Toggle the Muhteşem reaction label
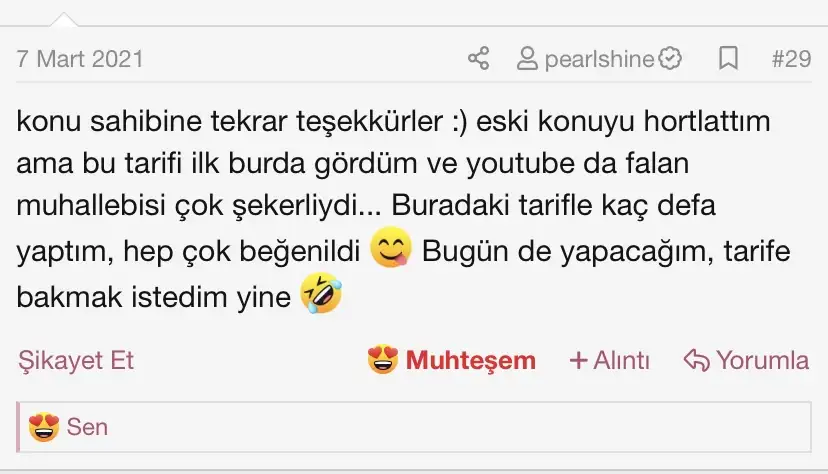Image resolution: width=828 pixels, height=474 pixels. coord(471,361)
